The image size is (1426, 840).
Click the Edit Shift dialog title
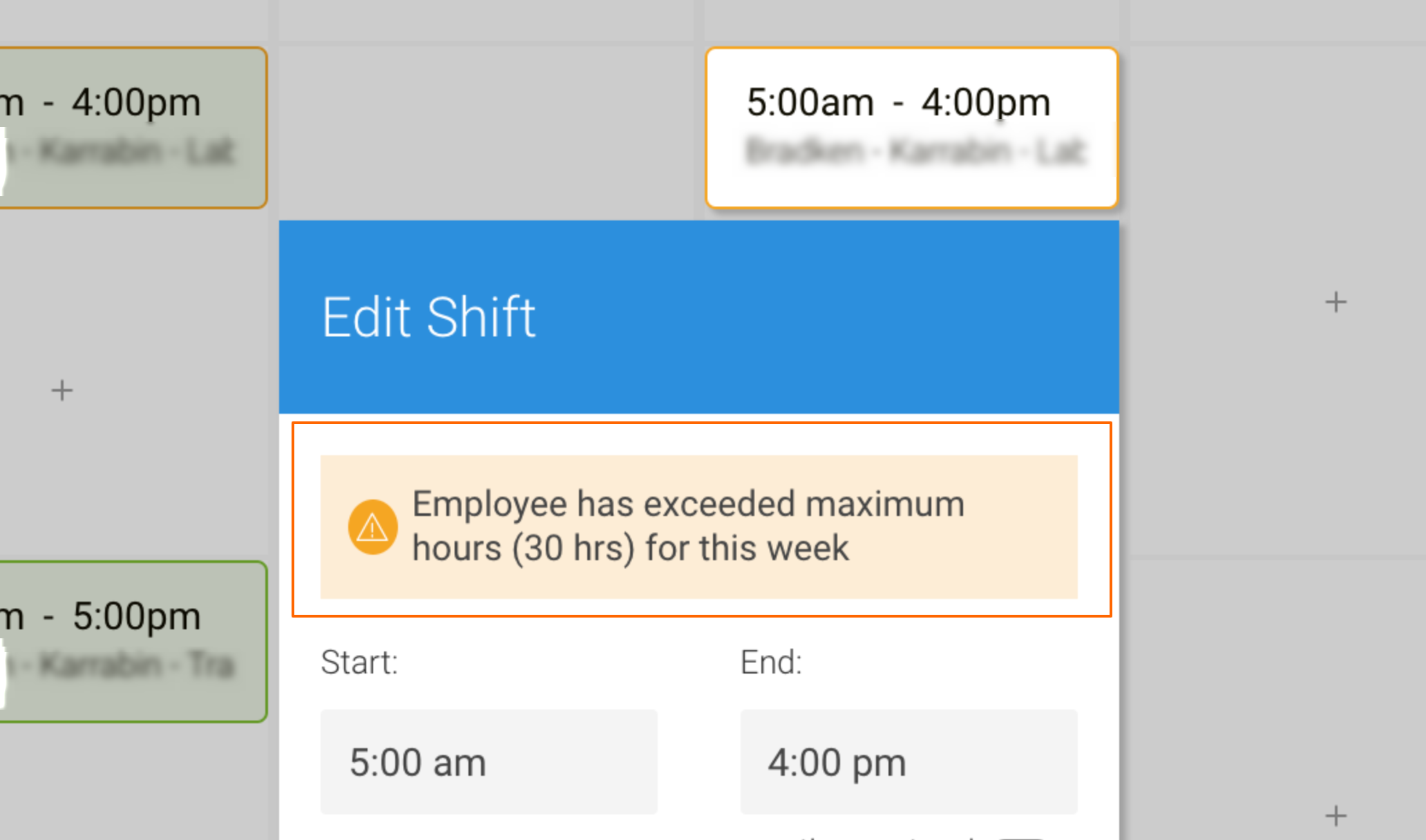[428, 317]
